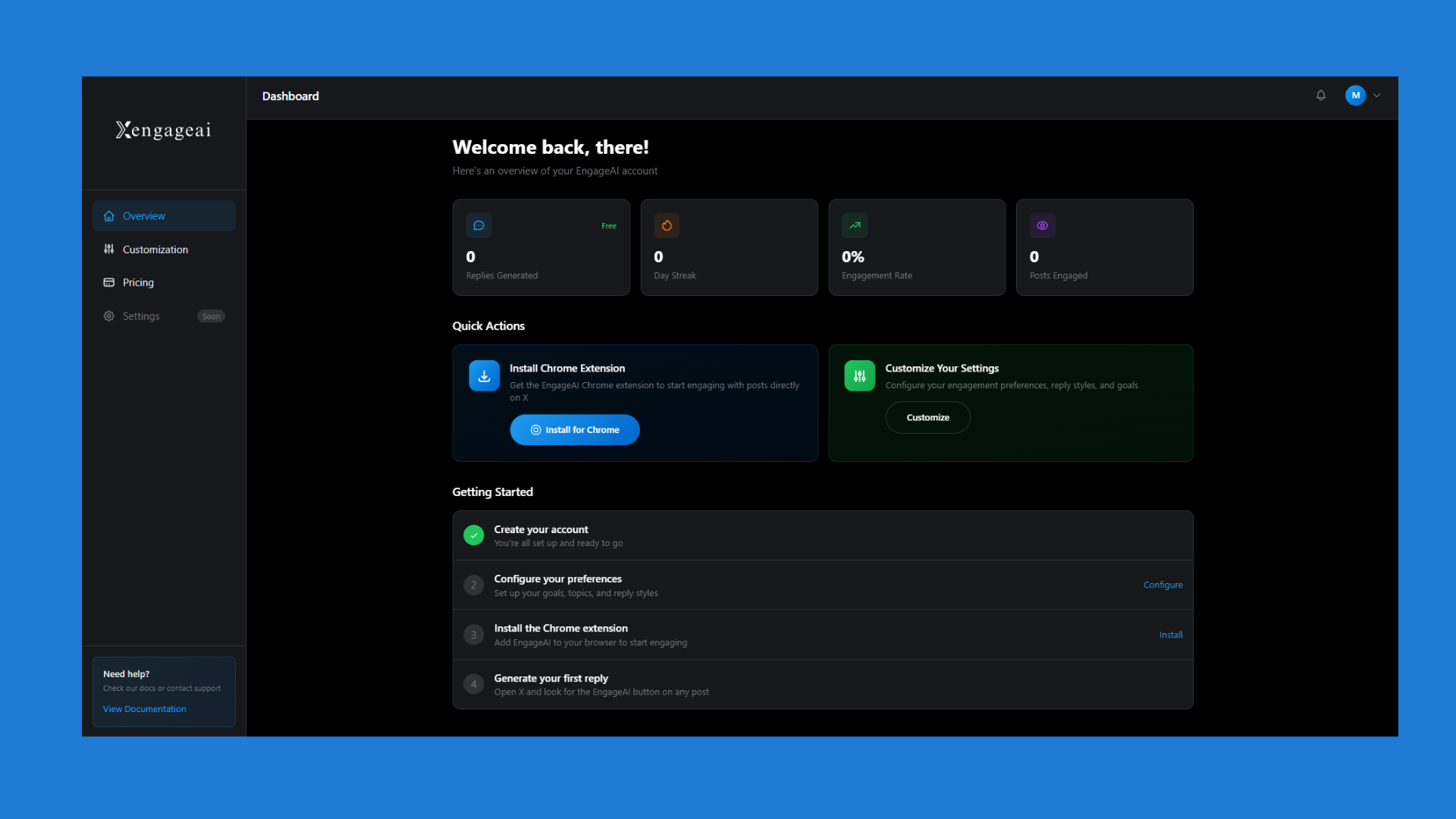Click the Posts Engaged eye icon
1456x819 pixels.
click(1042, 225)
